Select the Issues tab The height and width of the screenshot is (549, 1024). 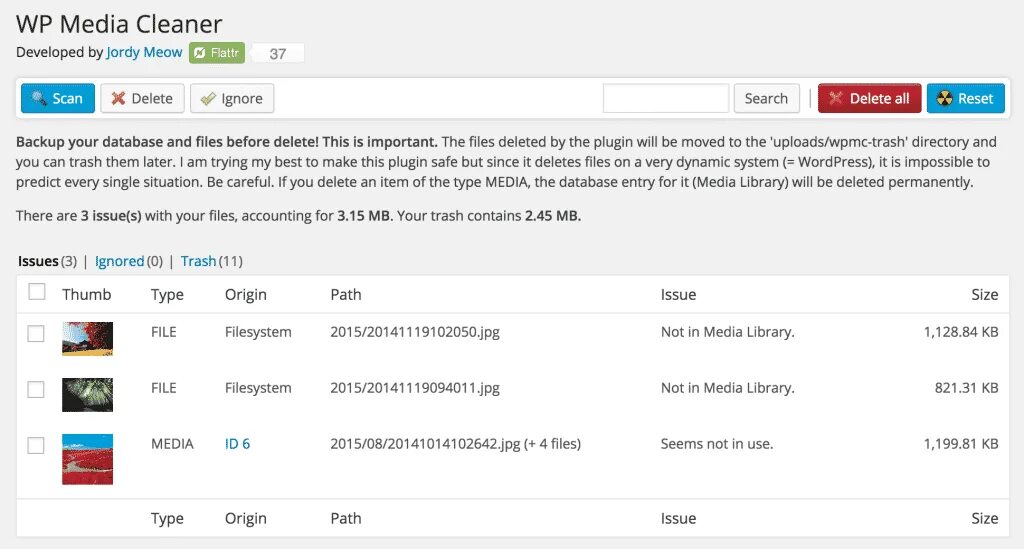tap(38, 261)
